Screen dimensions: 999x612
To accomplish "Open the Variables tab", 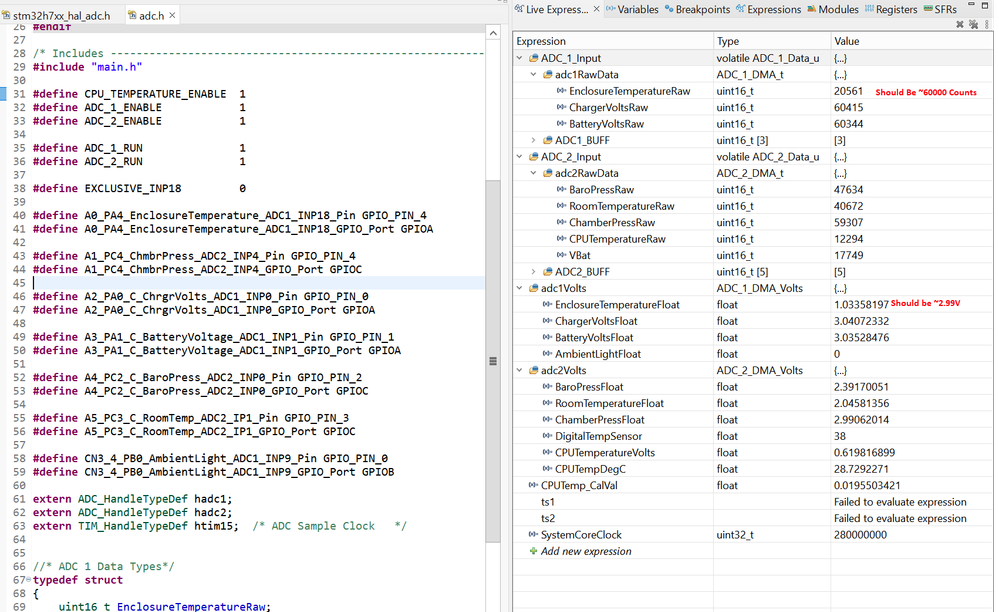I will [632, 9].
